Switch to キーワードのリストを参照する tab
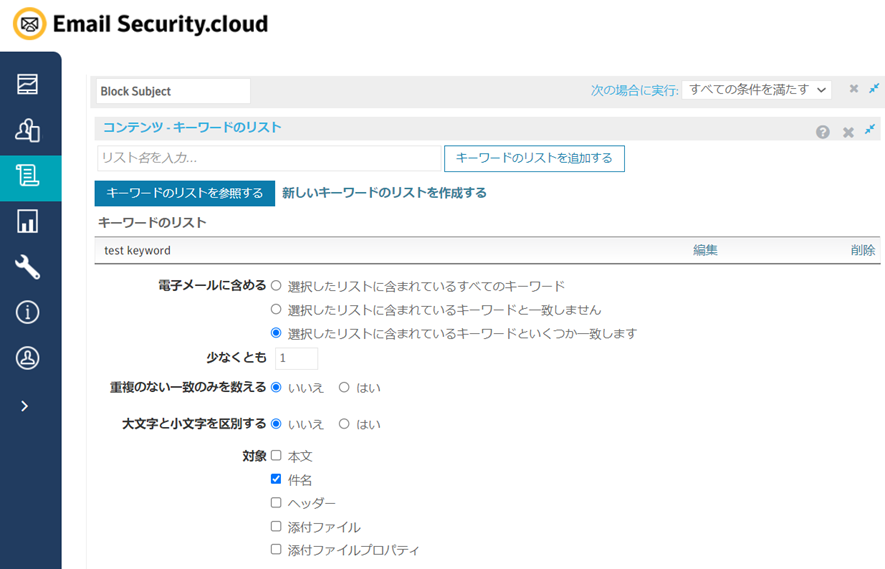 pyautogui.click(x=184, y=193)
